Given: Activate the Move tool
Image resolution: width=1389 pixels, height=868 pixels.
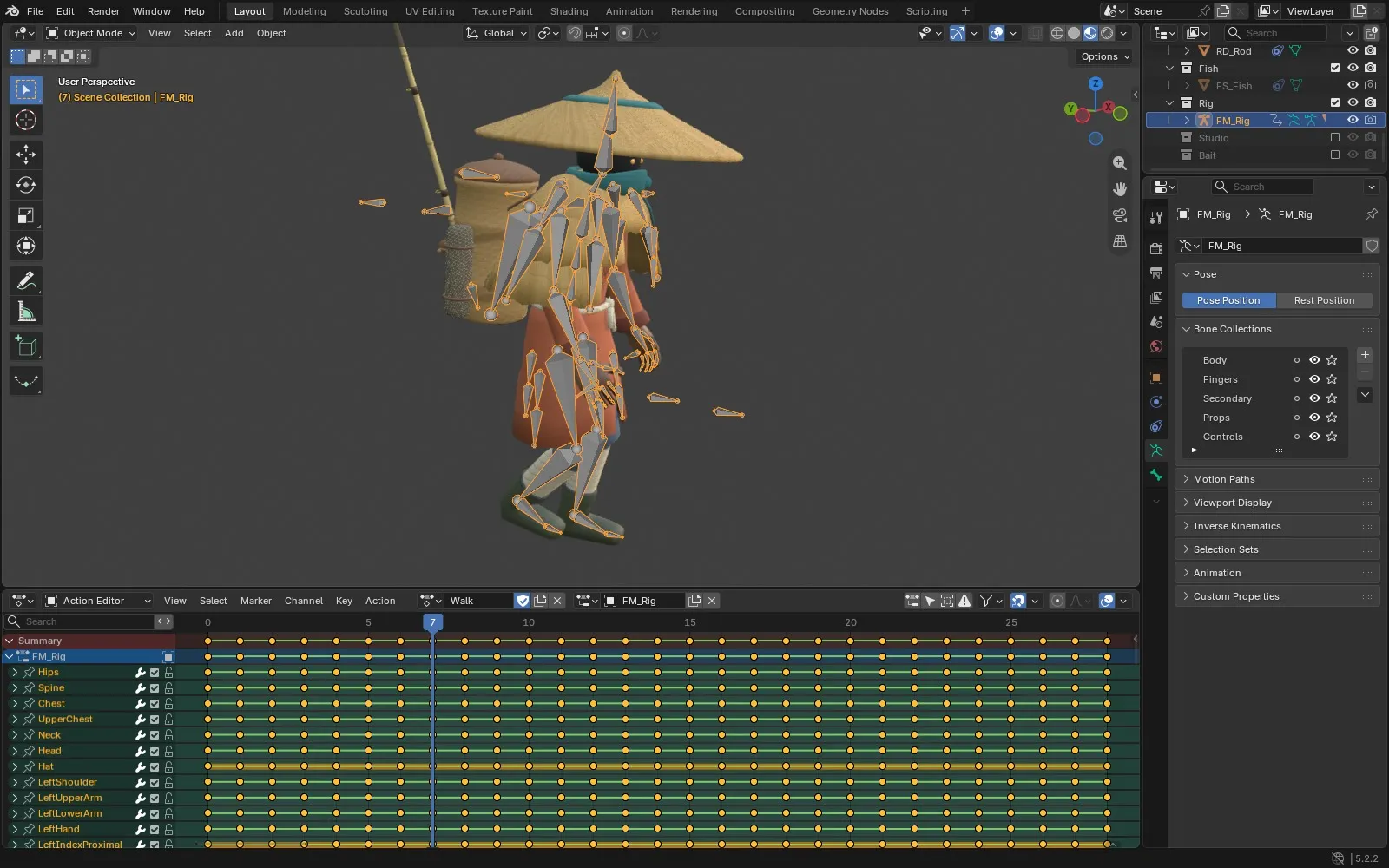Looking at the screenshot, I should [x=26, y=155].
